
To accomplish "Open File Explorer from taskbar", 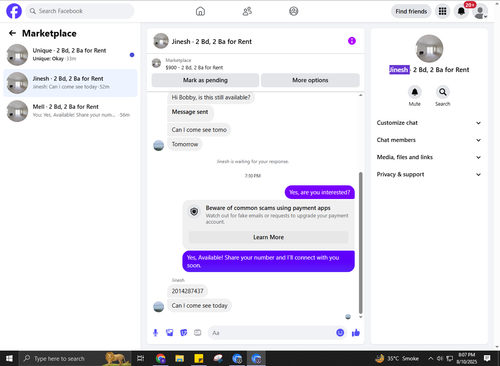I will 180,358.
